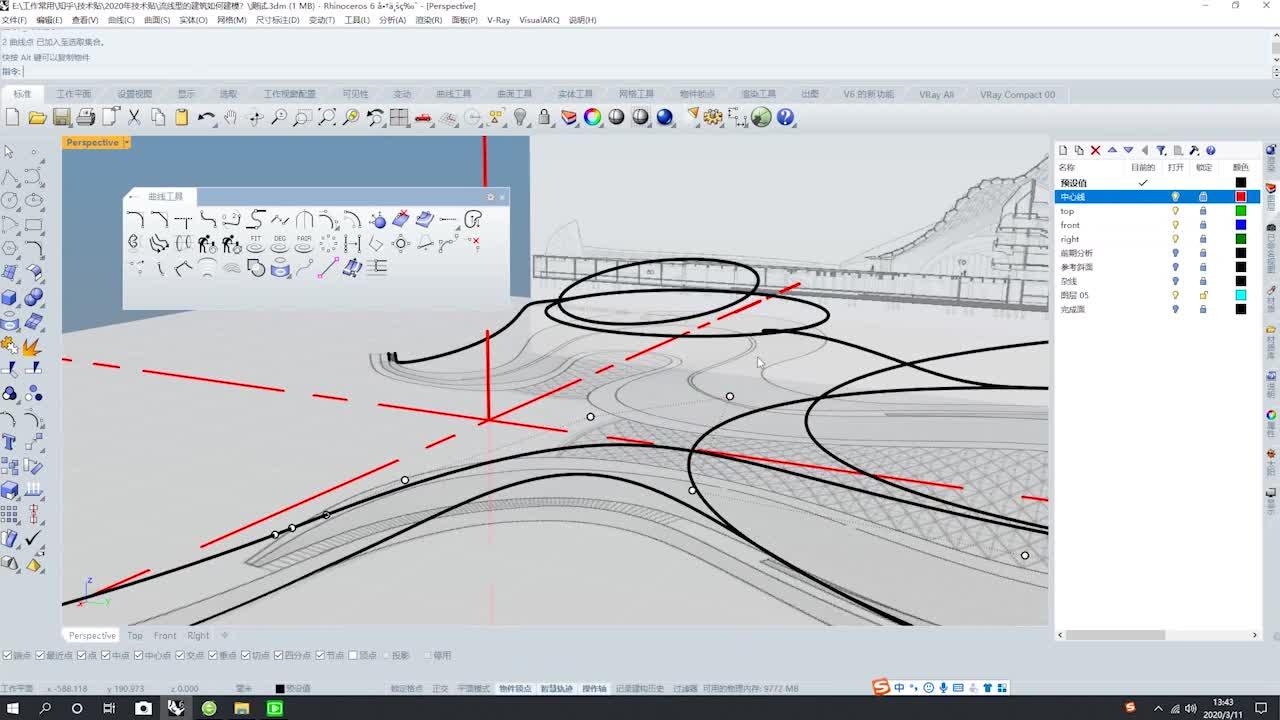Click the Paste clipboard icon
Screen dimensions: 1280x720
click(182, 117)
